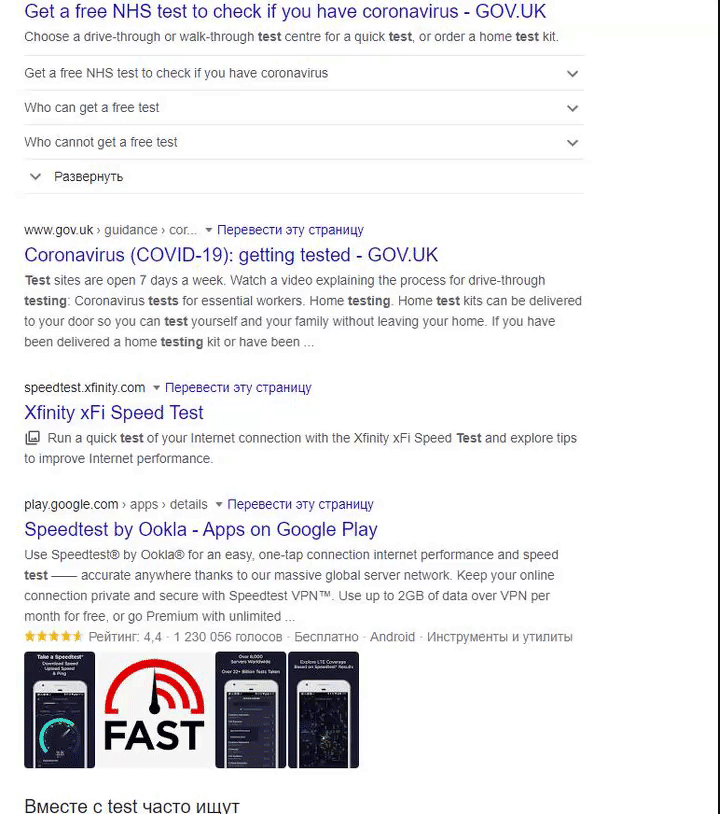Expand 'Who can get a free test' chevron

pyautogui.click(x=572, y=108)
